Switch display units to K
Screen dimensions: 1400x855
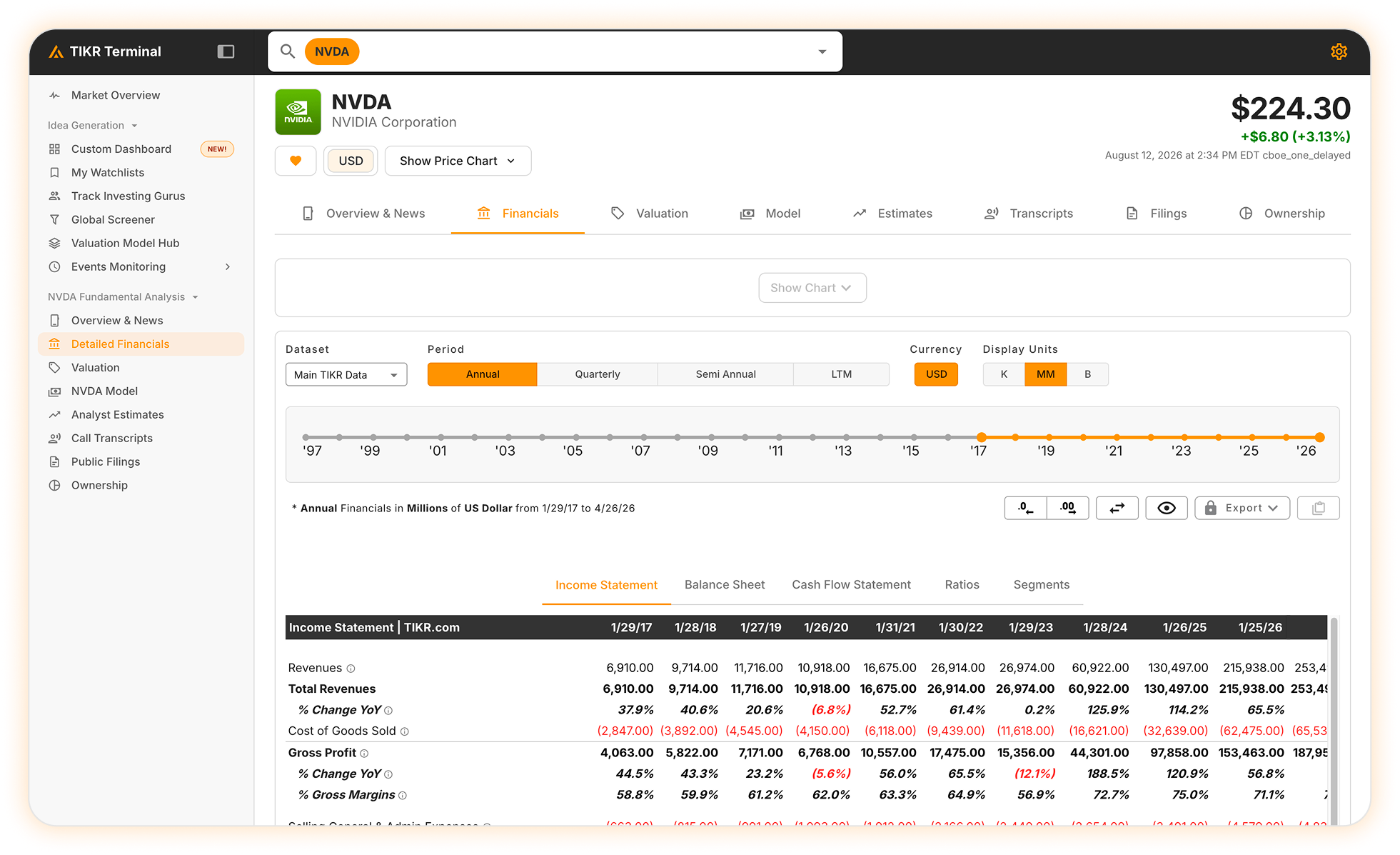[x=1004, y=374]
